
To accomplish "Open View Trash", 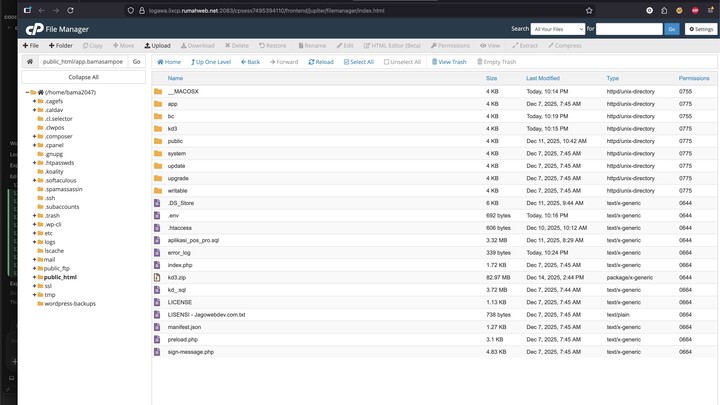I will [x=448, y=62].
